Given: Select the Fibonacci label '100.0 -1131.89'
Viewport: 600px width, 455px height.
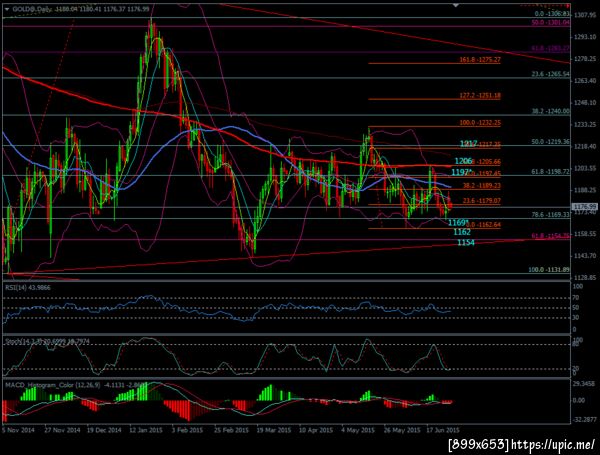Looking at the screenshot, I should pyautogui.click(x=549, y=270).
